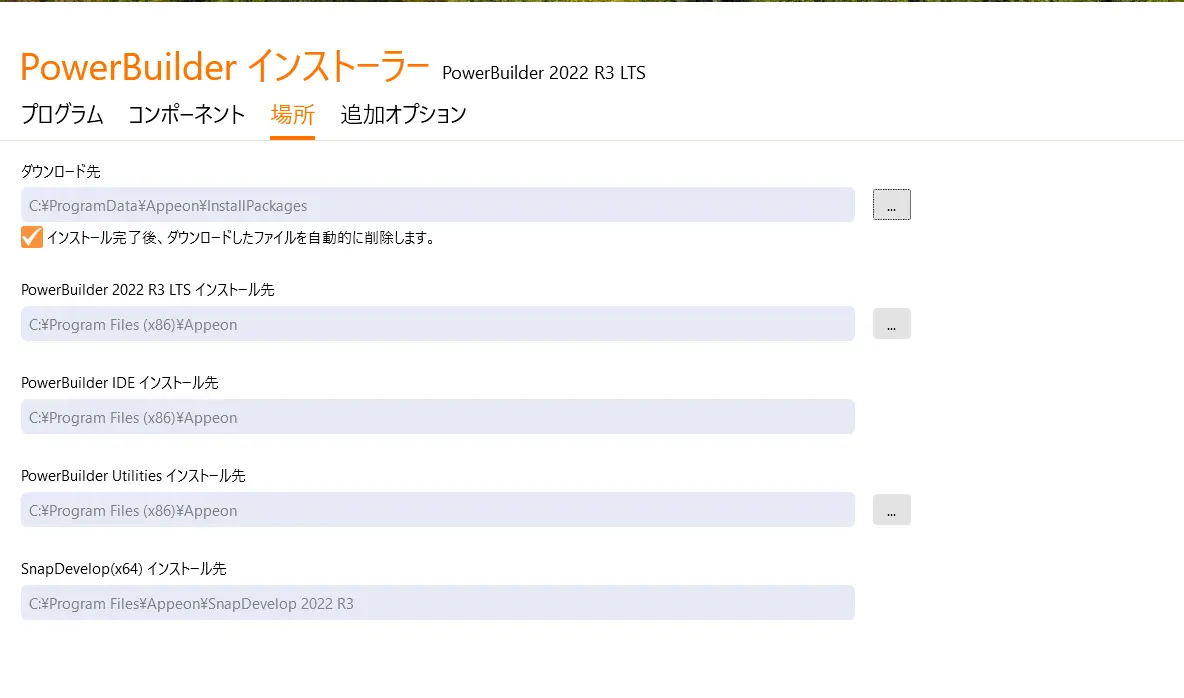Browse for PowerBuilder 2022 R3 LTS install folder

tap(891, 324)
